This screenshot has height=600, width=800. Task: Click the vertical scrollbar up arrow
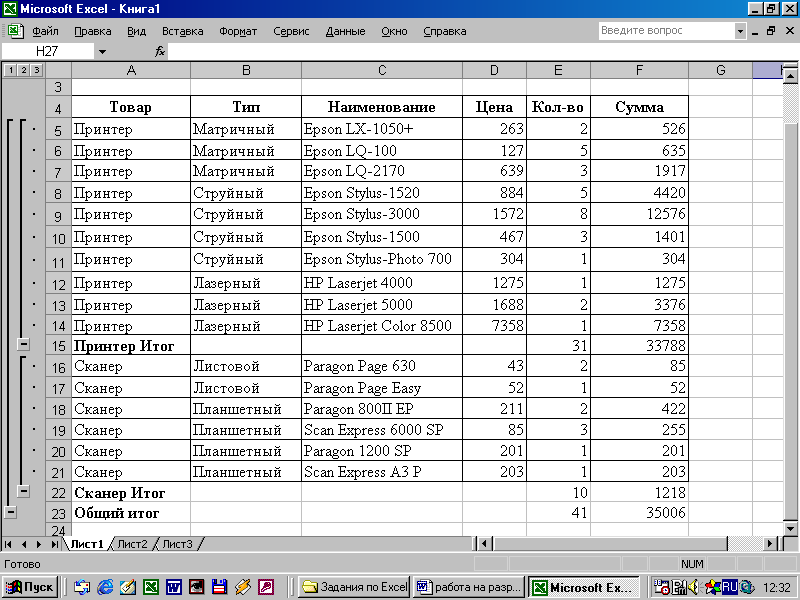click(x=790, y=77)
